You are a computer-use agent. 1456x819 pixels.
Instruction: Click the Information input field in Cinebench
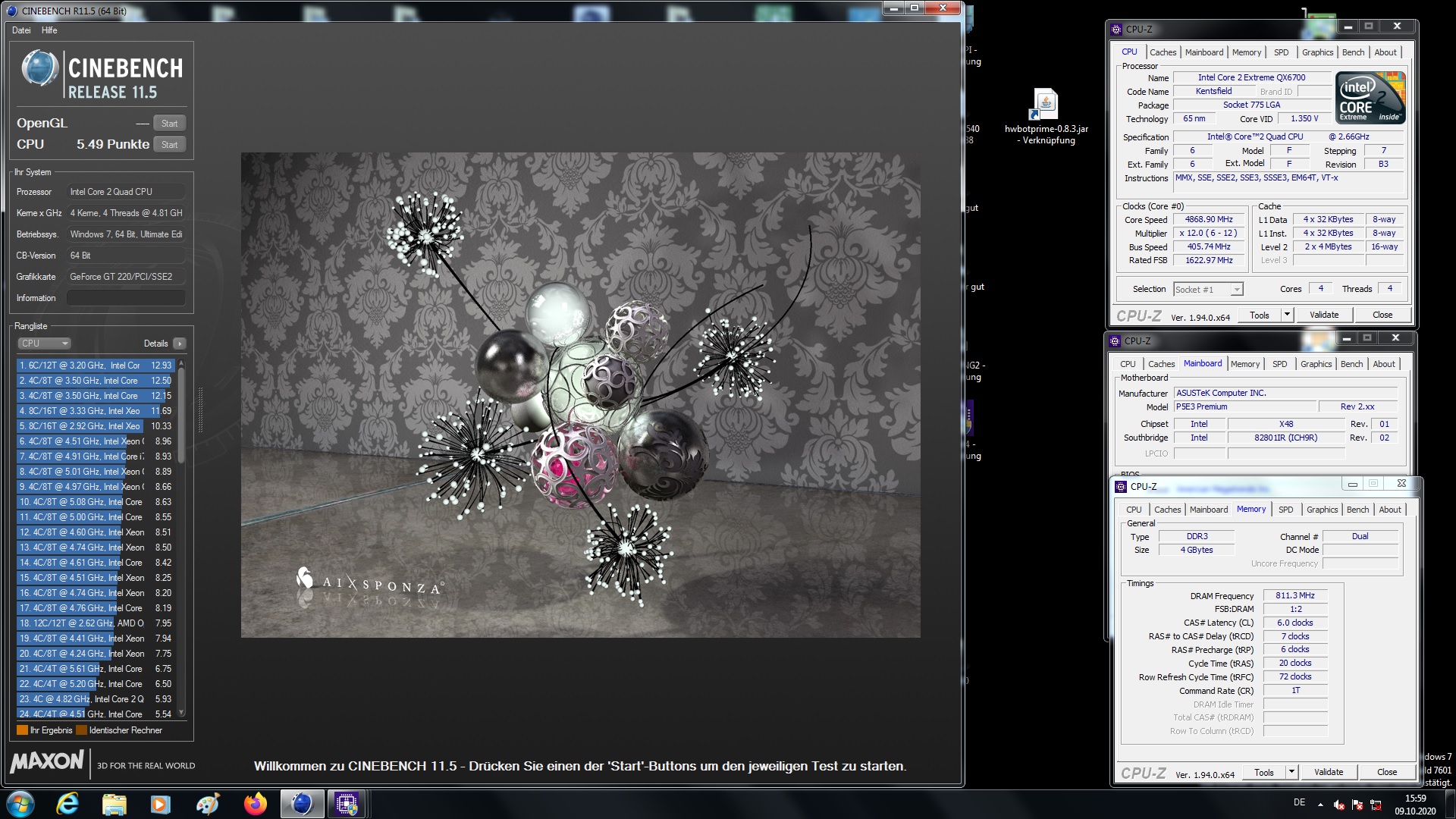tap(126, 298)
